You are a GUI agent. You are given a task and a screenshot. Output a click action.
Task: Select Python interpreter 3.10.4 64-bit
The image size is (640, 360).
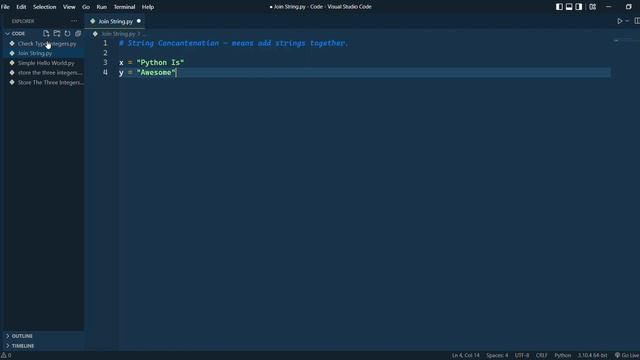[x=592, y=356]
